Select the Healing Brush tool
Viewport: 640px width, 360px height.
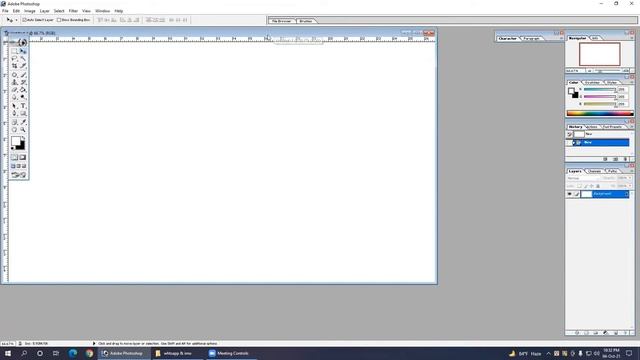pos(14,75)
